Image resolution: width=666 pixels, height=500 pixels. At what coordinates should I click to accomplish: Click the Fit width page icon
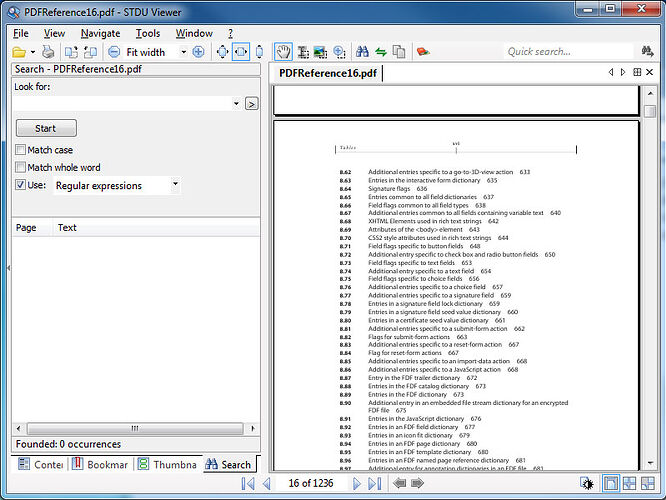point(241,52)
